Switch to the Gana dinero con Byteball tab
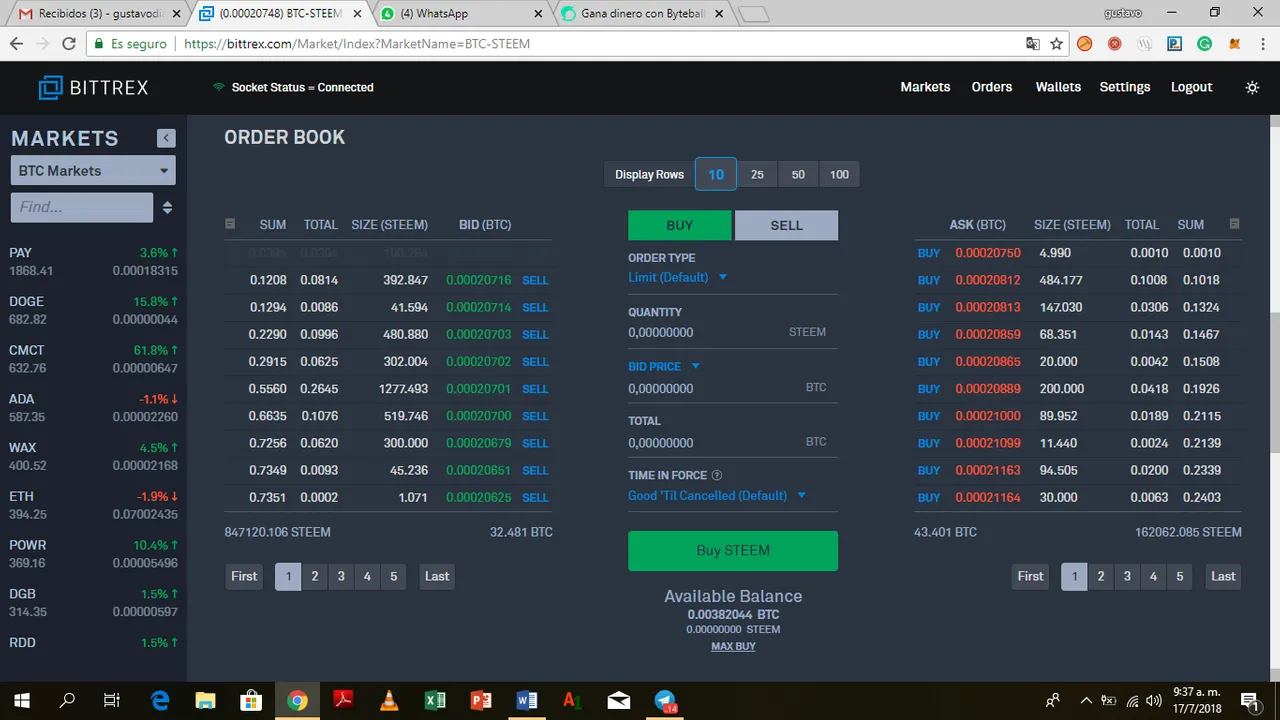The width and height of the screenshot is (1280, 720). click(x=640, y=14)
